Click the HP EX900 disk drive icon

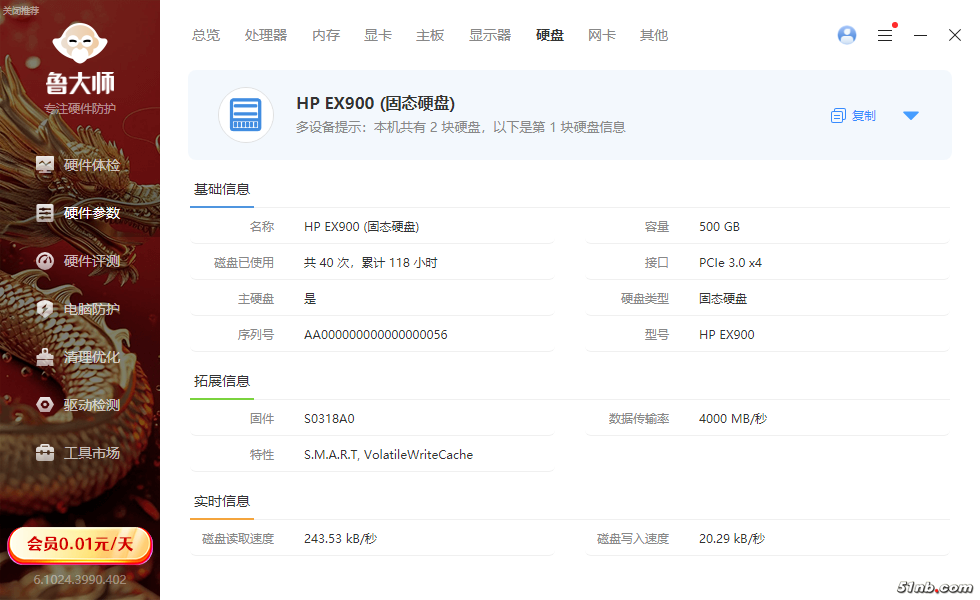(x=246, y=115)
